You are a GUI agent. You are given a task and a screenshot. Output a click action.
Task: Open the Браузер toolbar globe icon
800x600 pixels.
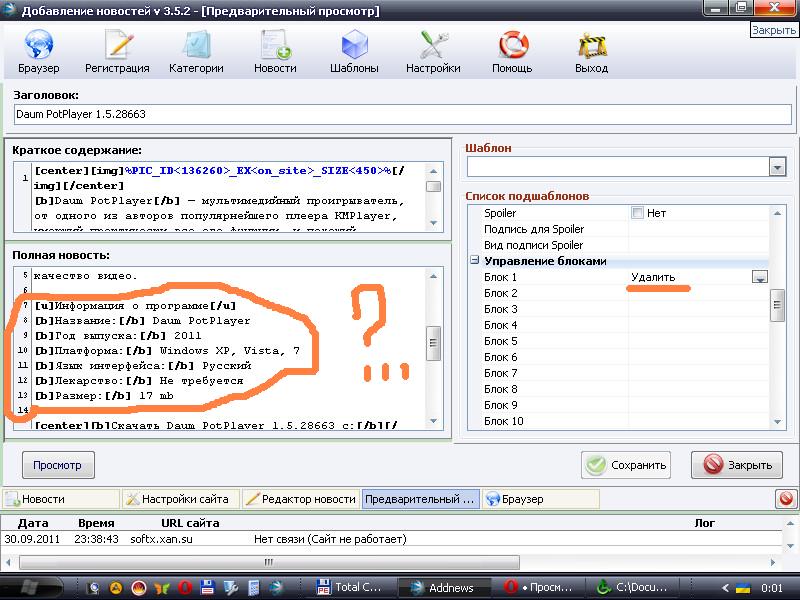point(38,45)
